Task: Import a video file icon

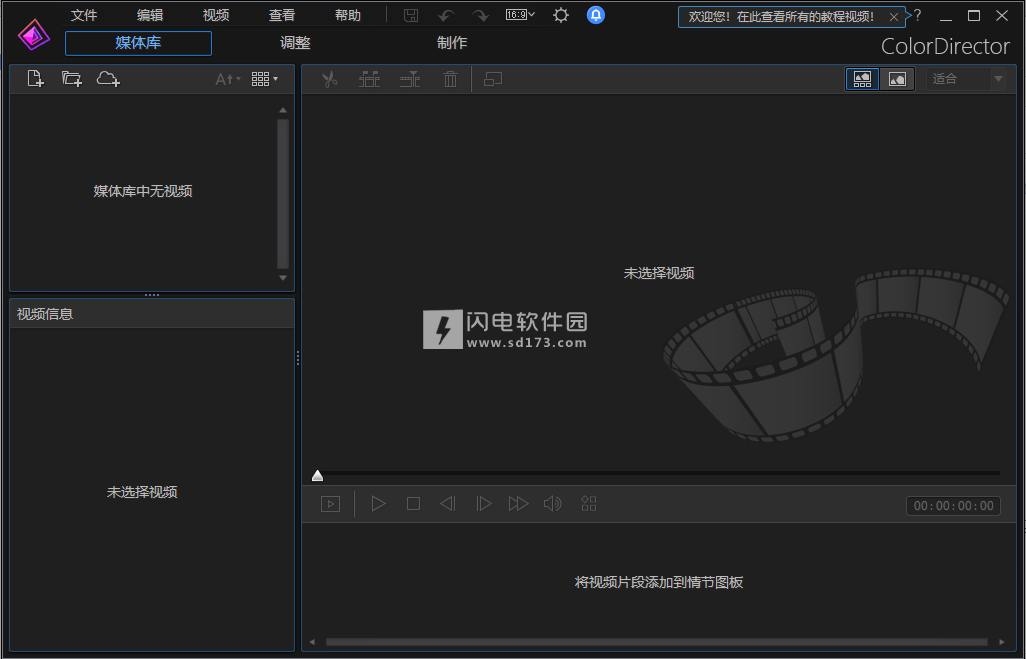Action: coord(35,79)
